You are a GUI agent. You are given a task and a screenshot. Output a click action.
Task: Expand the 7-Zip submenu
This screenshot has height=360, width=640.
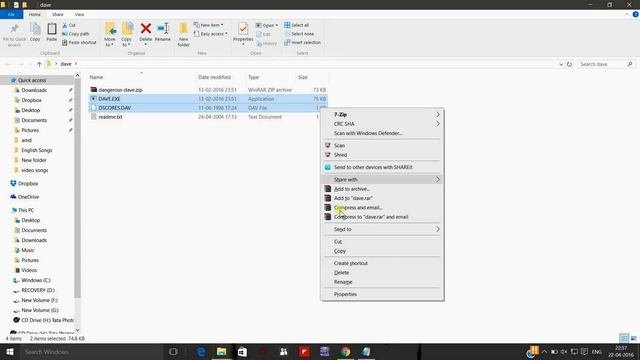[x=382, y=115]
